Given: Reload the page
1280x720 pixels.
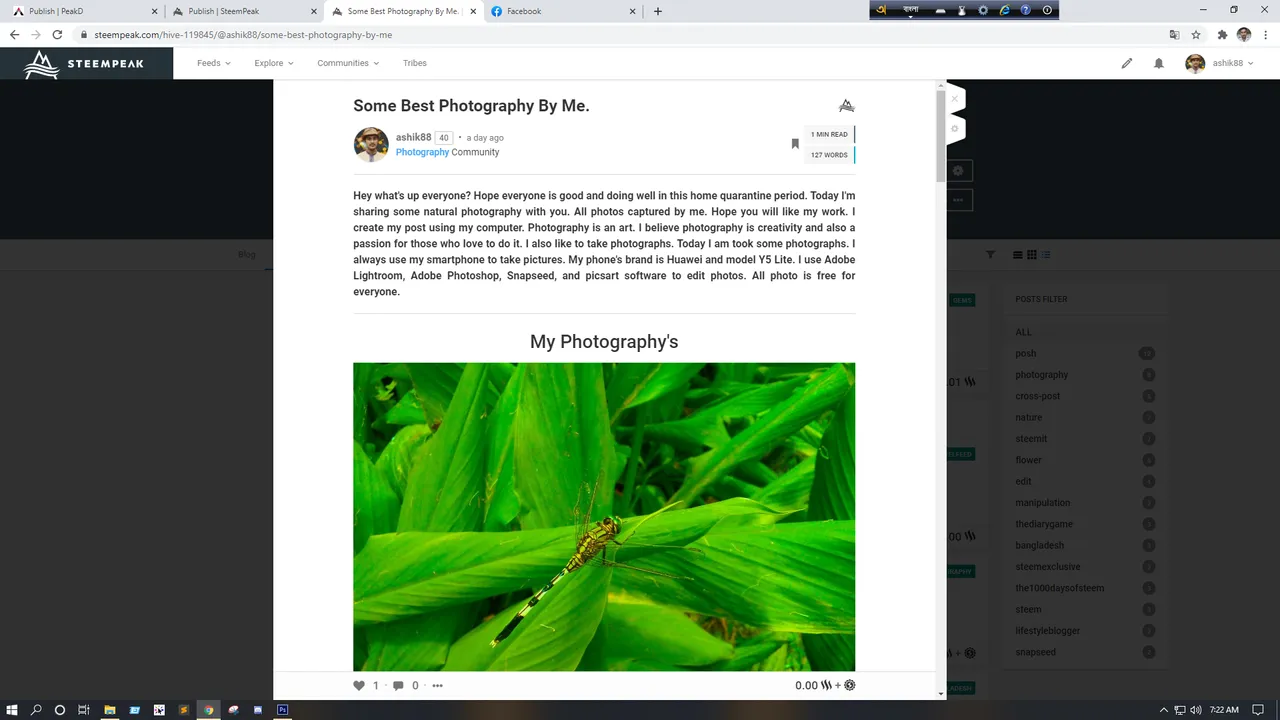Looking at the screenshot, I should (x=57, y=34).
